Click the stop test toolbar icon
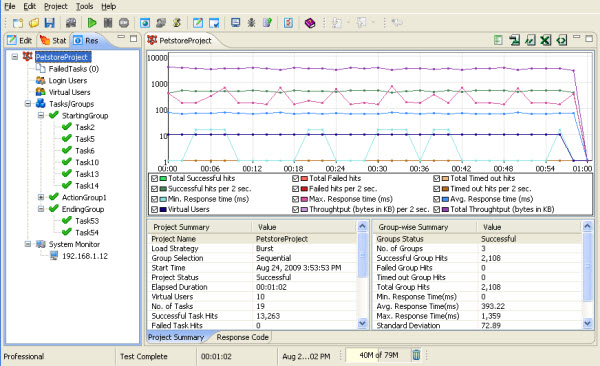The width and height of the screenshot is (600, 366). pyautogui.click(x=124, y=23)
